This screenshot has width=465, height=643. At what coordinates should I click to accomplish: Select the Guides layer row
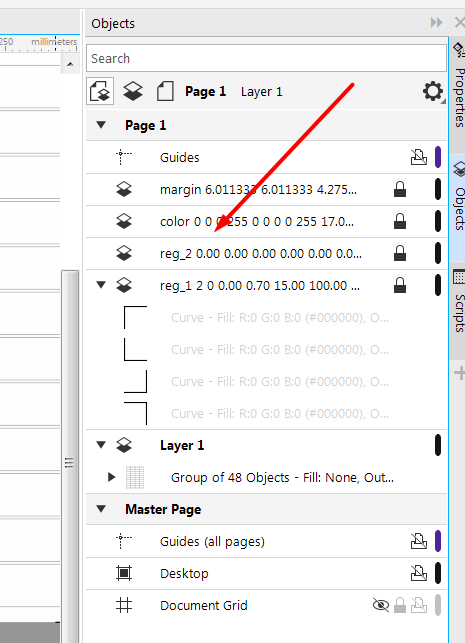(266, 157)
